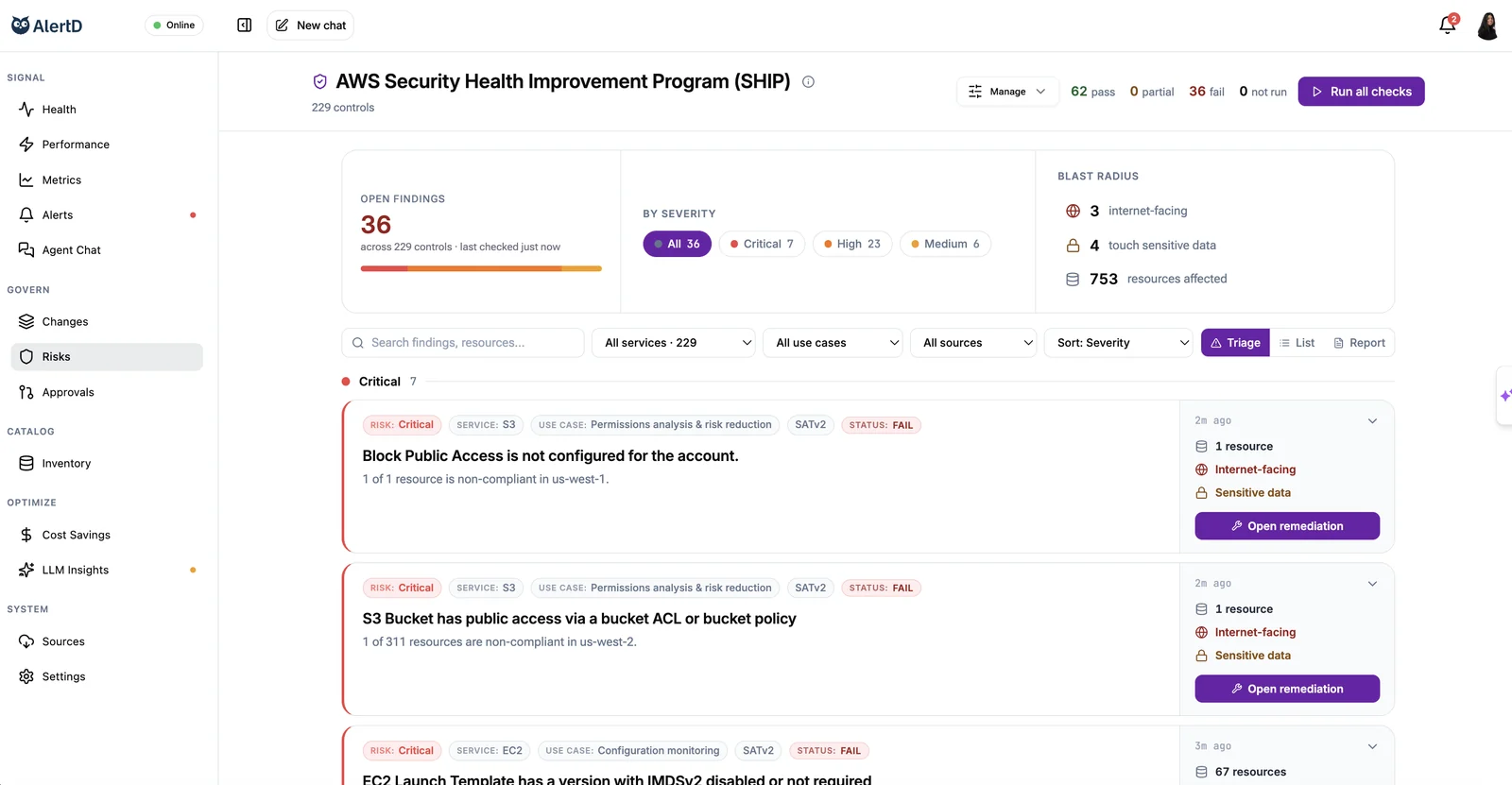This screenshot has width=1512, height=785.
Task: Click the Online status badge
Action: point(174,26)
